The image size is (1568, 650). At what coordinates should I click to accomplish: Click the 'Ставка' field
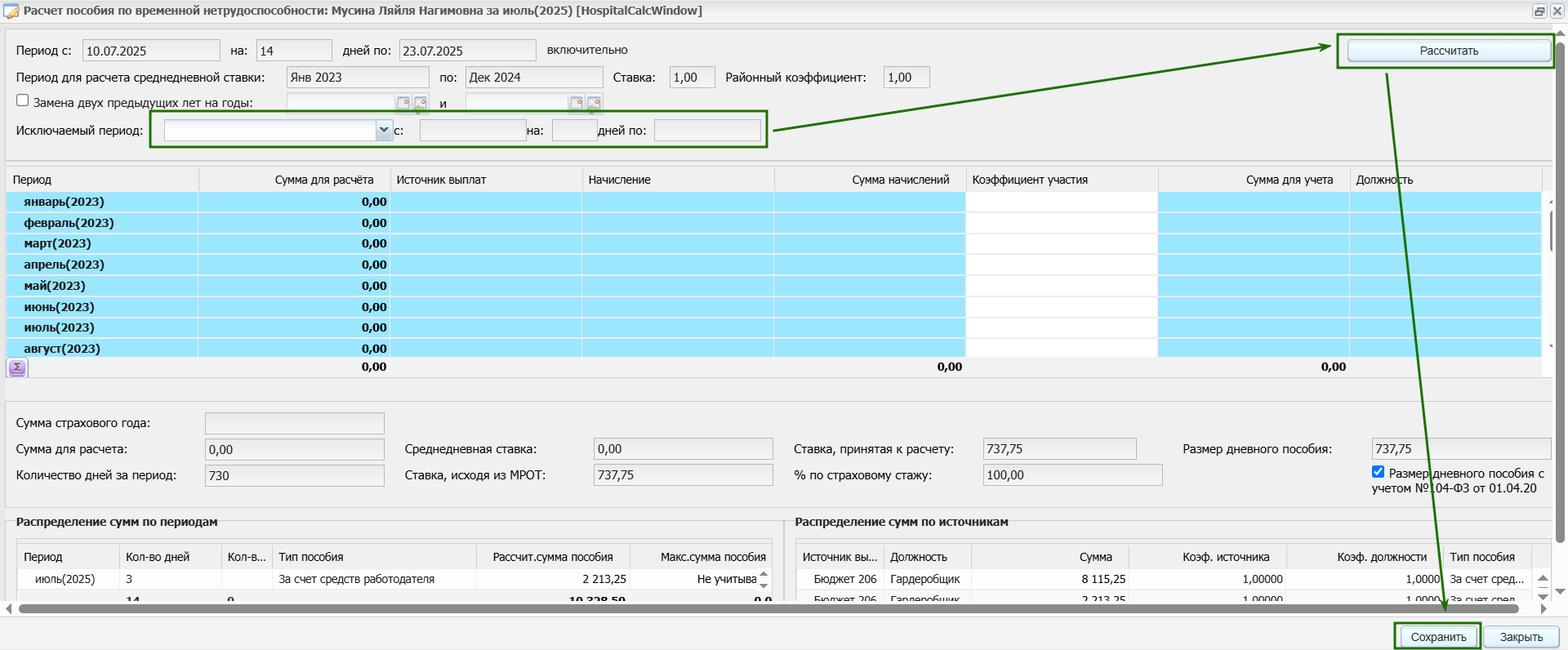point(692,78)
